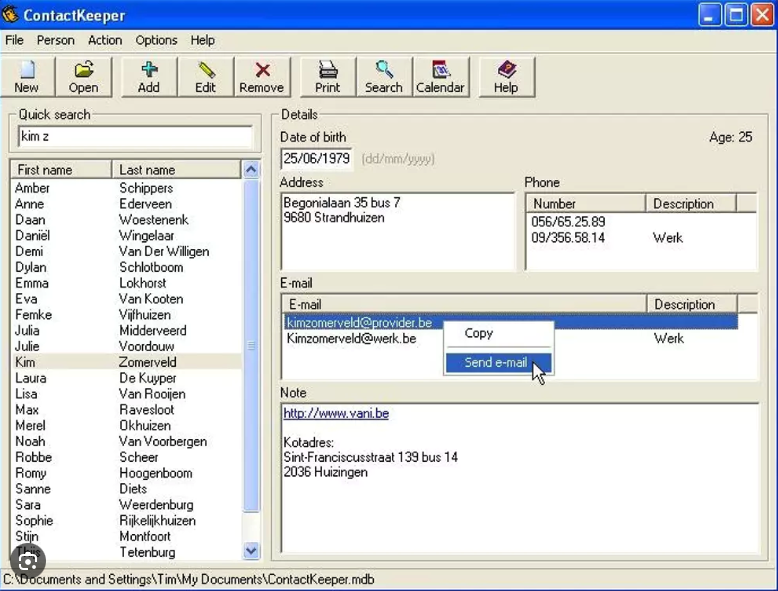Click the ContactKeeper.mdb status bar path
The image size is (778, 591).
point(189,580)
